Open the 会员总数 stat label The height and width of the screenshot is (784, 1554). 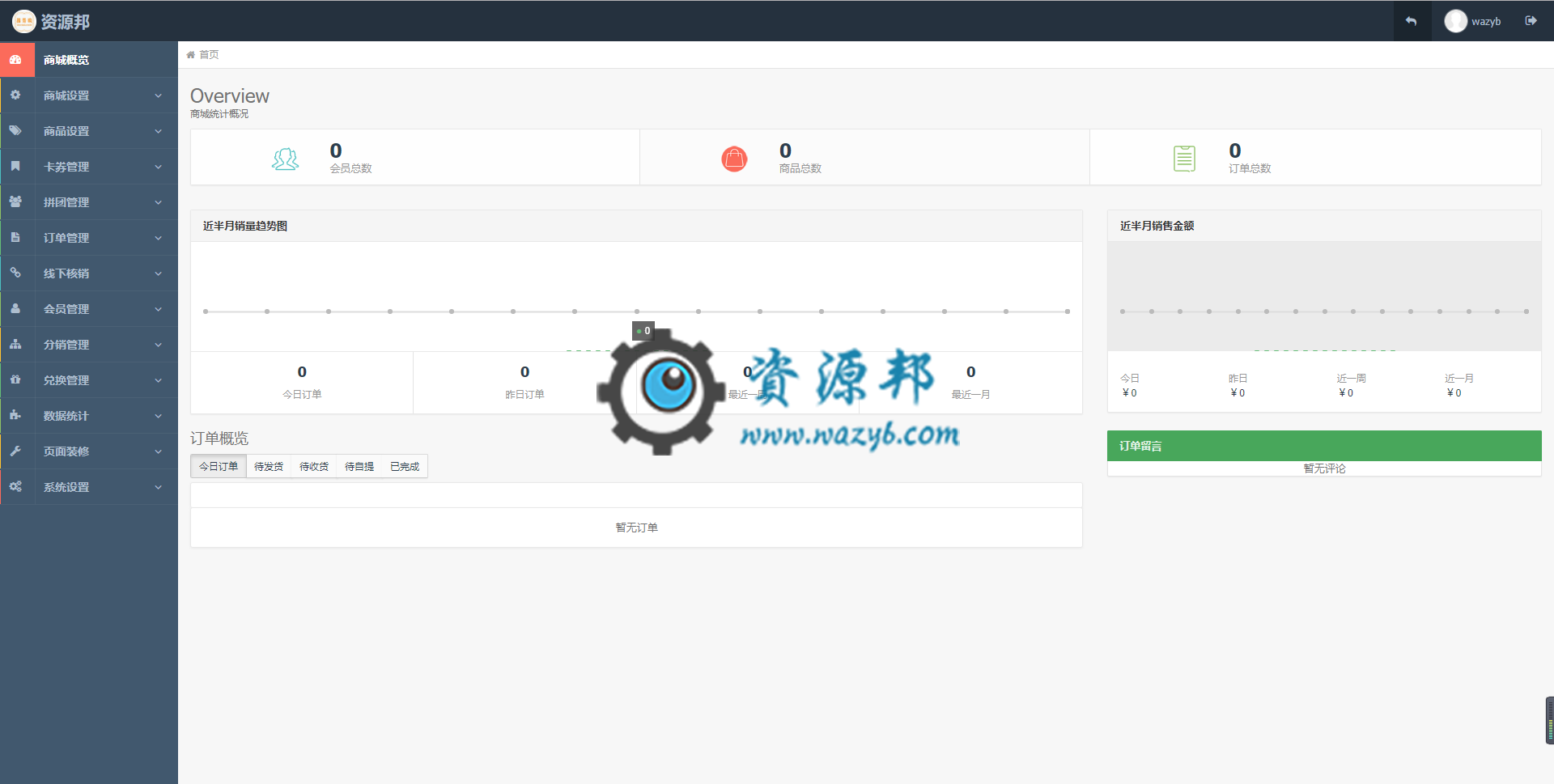point(350,168)
